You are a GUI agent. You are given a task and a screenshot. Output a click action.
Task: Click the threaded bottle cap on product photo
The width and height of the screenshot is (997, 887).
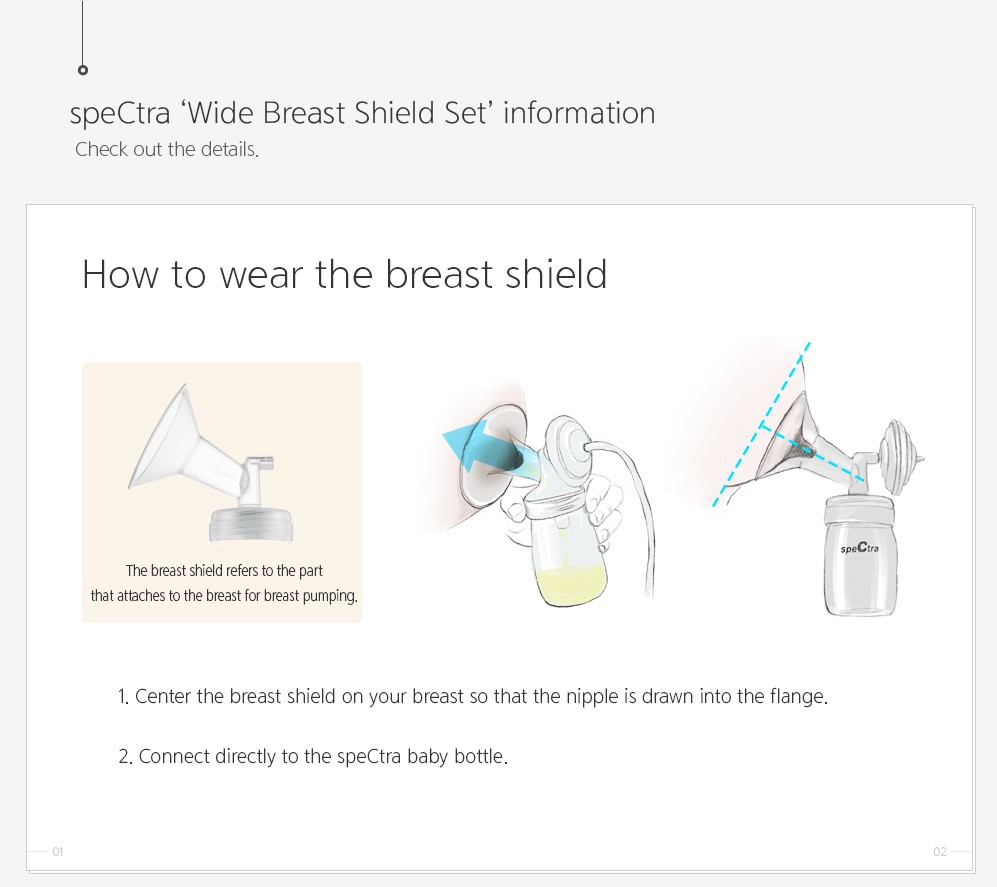point(251,525)
